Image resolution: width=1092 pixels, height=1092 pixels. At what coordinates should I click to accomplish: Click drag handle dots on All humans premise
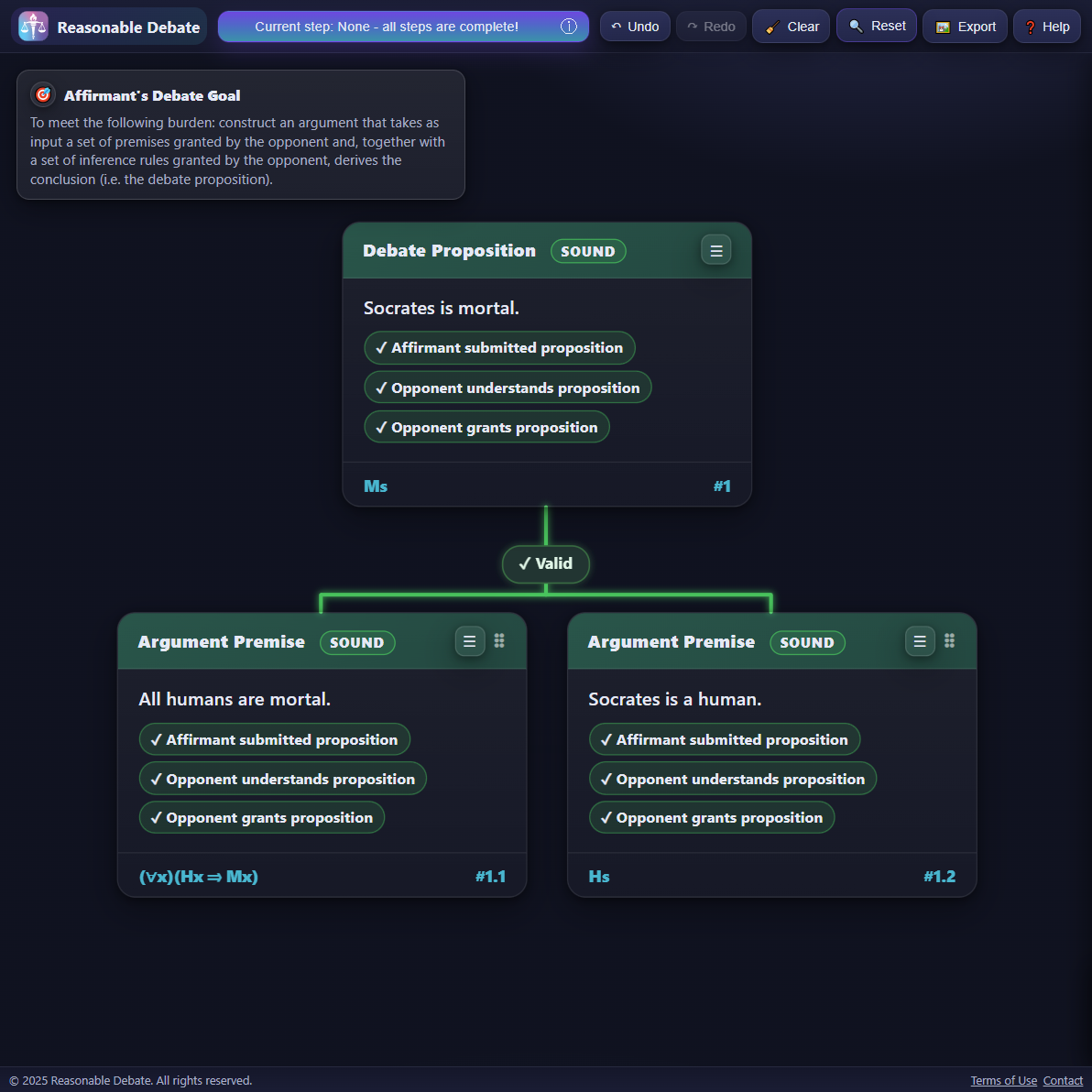tap(499, 641)
